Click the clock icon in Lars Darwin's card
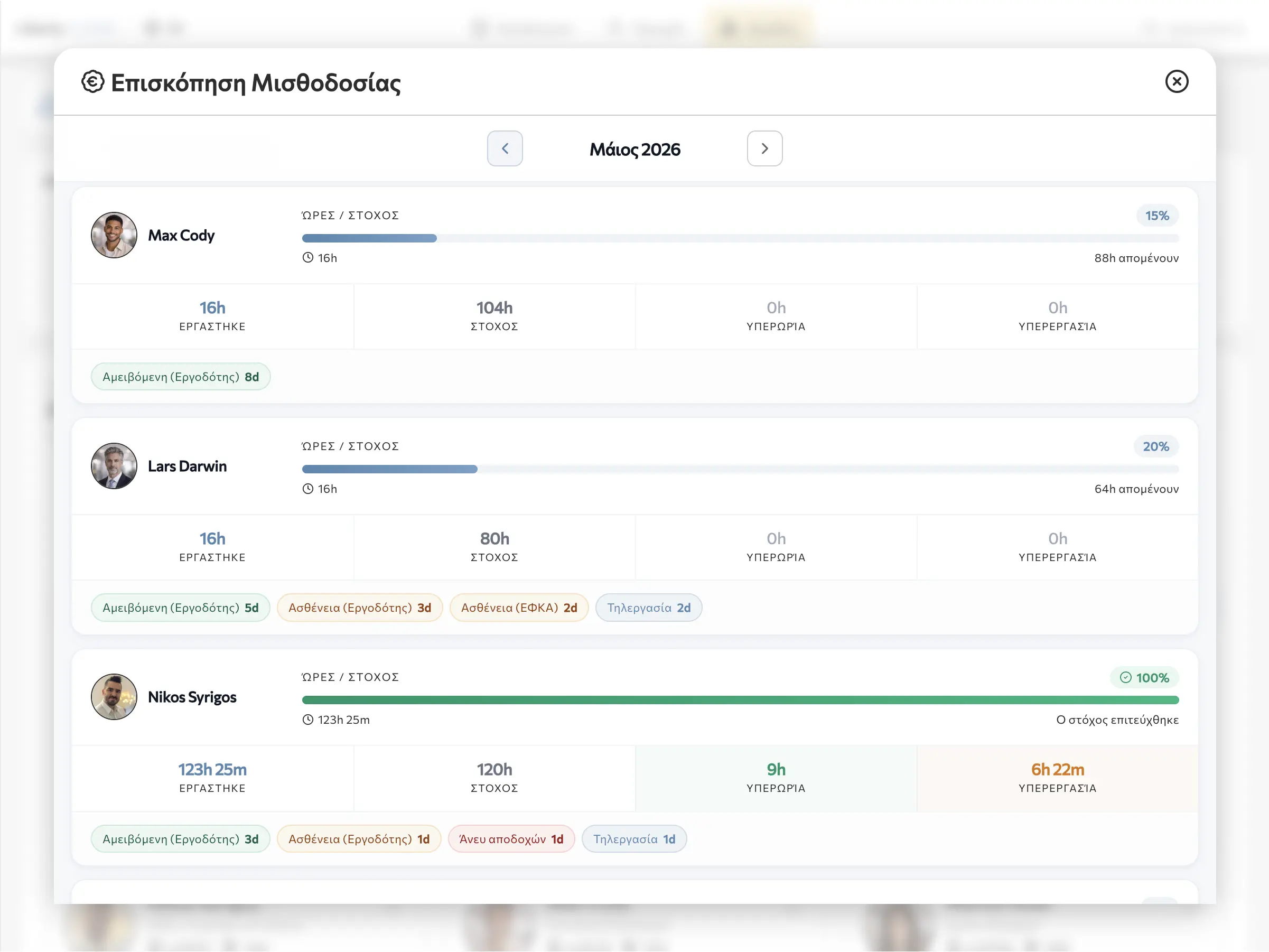Image resolution: width=1269 pixels, height=952 pixels. coord(308,489)
